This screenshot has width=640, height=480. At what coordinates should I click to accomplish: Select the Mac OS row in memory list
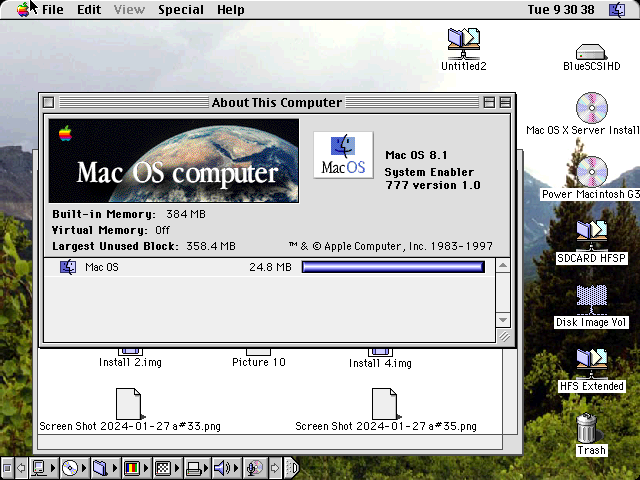coord(269,267)
